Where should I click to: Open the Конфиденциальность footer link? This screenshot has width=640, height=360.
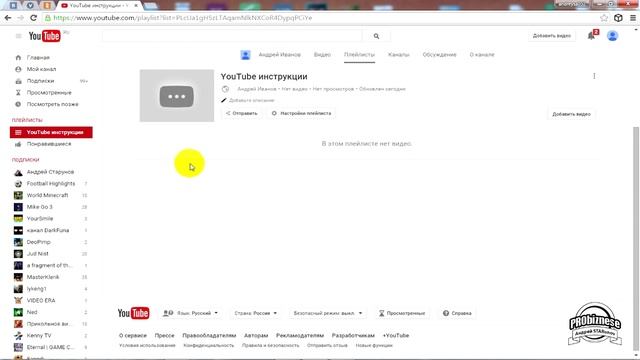(x=209, y=346)
